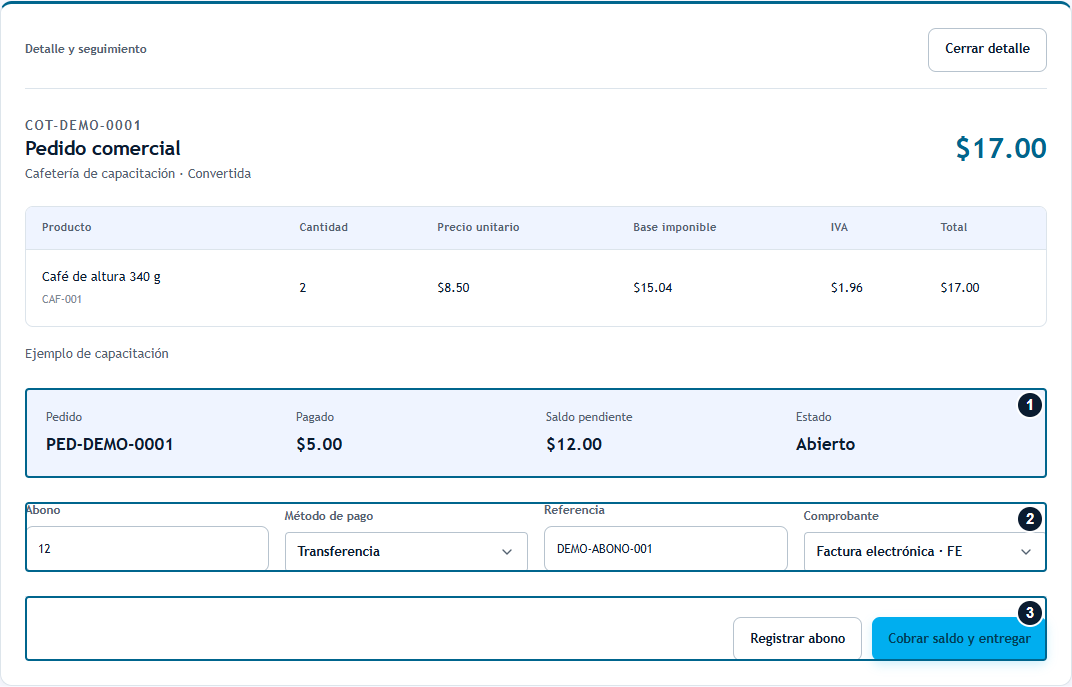Click the Base imponible column header
The width and height of the screenshot is (1072, 687).
pyautogui.click(x=674, y=227)
